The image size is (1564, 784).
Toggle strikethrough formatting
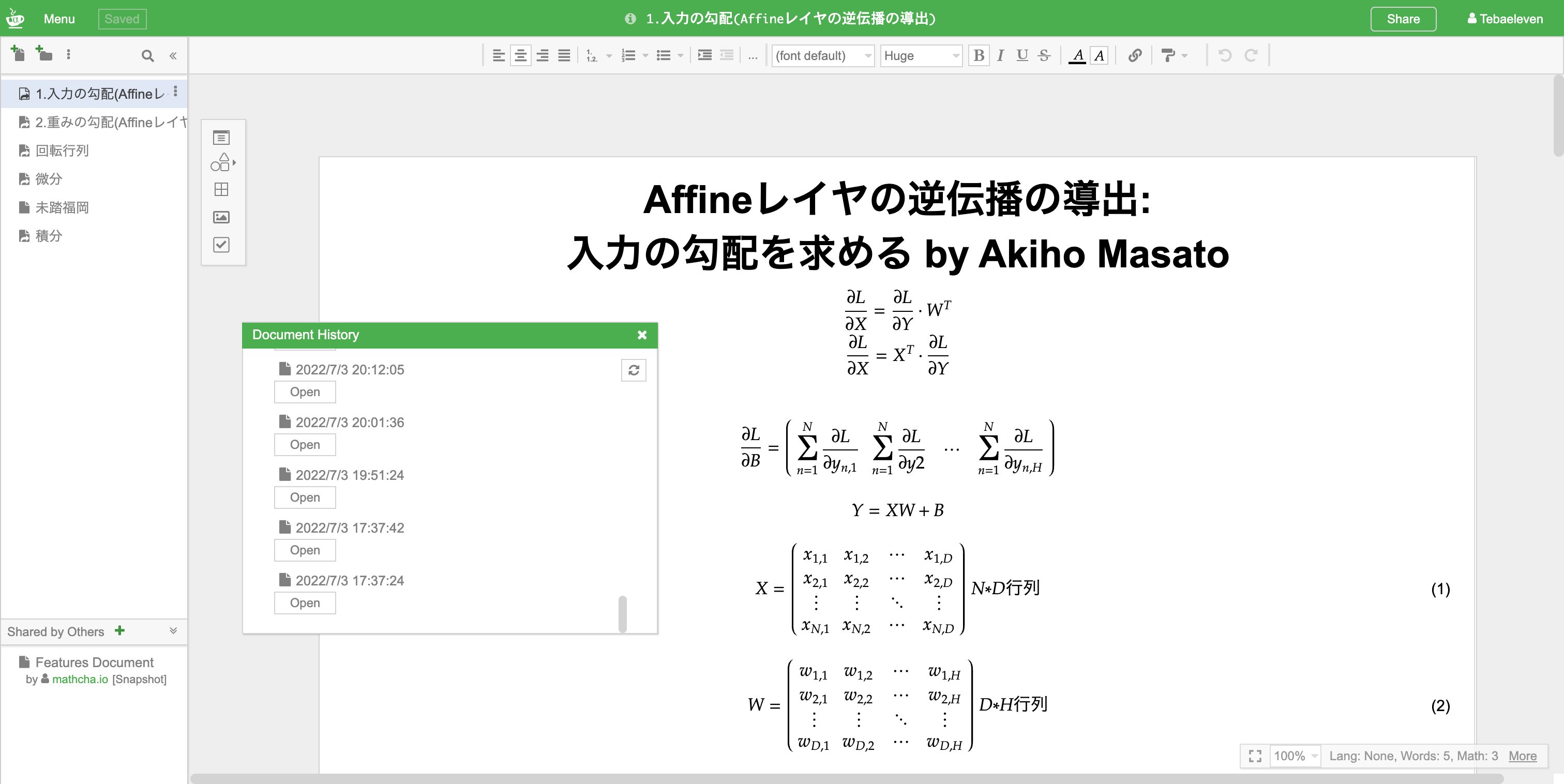click(1044, 55)
